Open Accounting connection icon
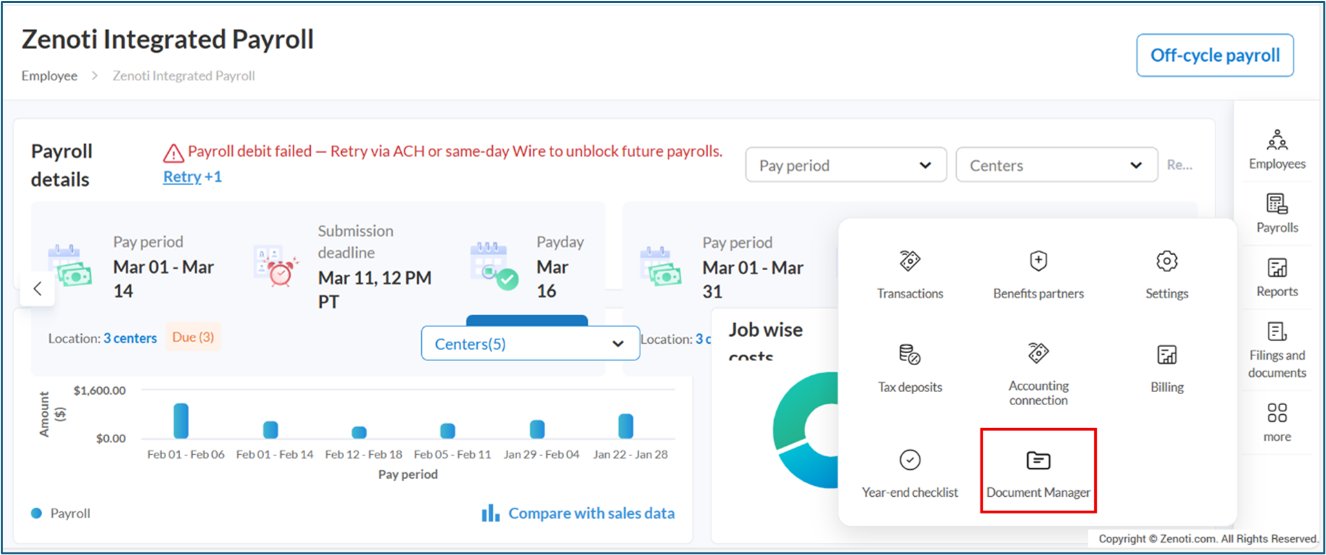 (x=1038, y=353)
